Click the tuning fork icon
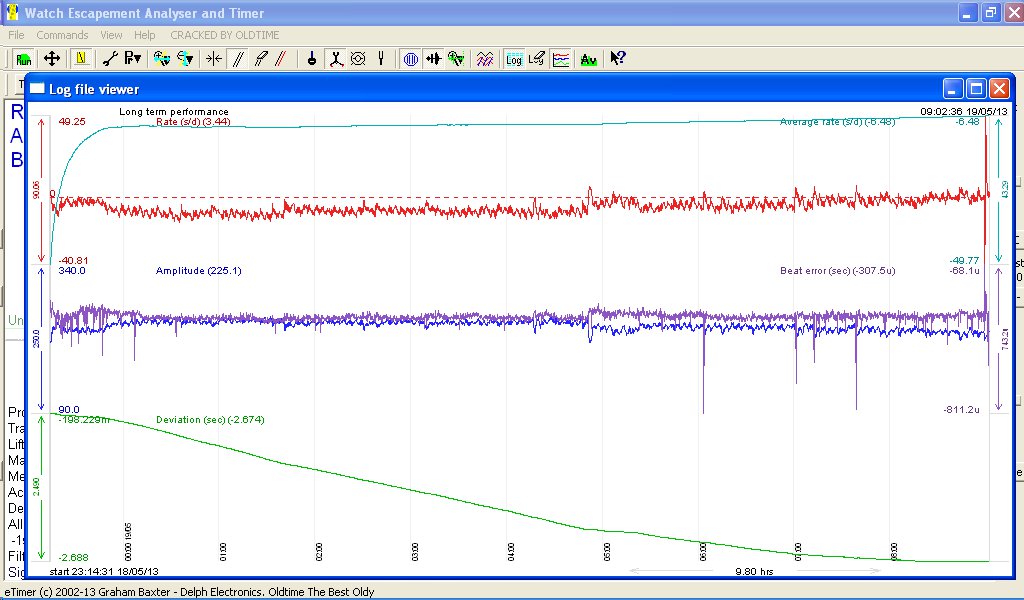Viewport: 1024px width, 600px height. (x=381, y=59)
